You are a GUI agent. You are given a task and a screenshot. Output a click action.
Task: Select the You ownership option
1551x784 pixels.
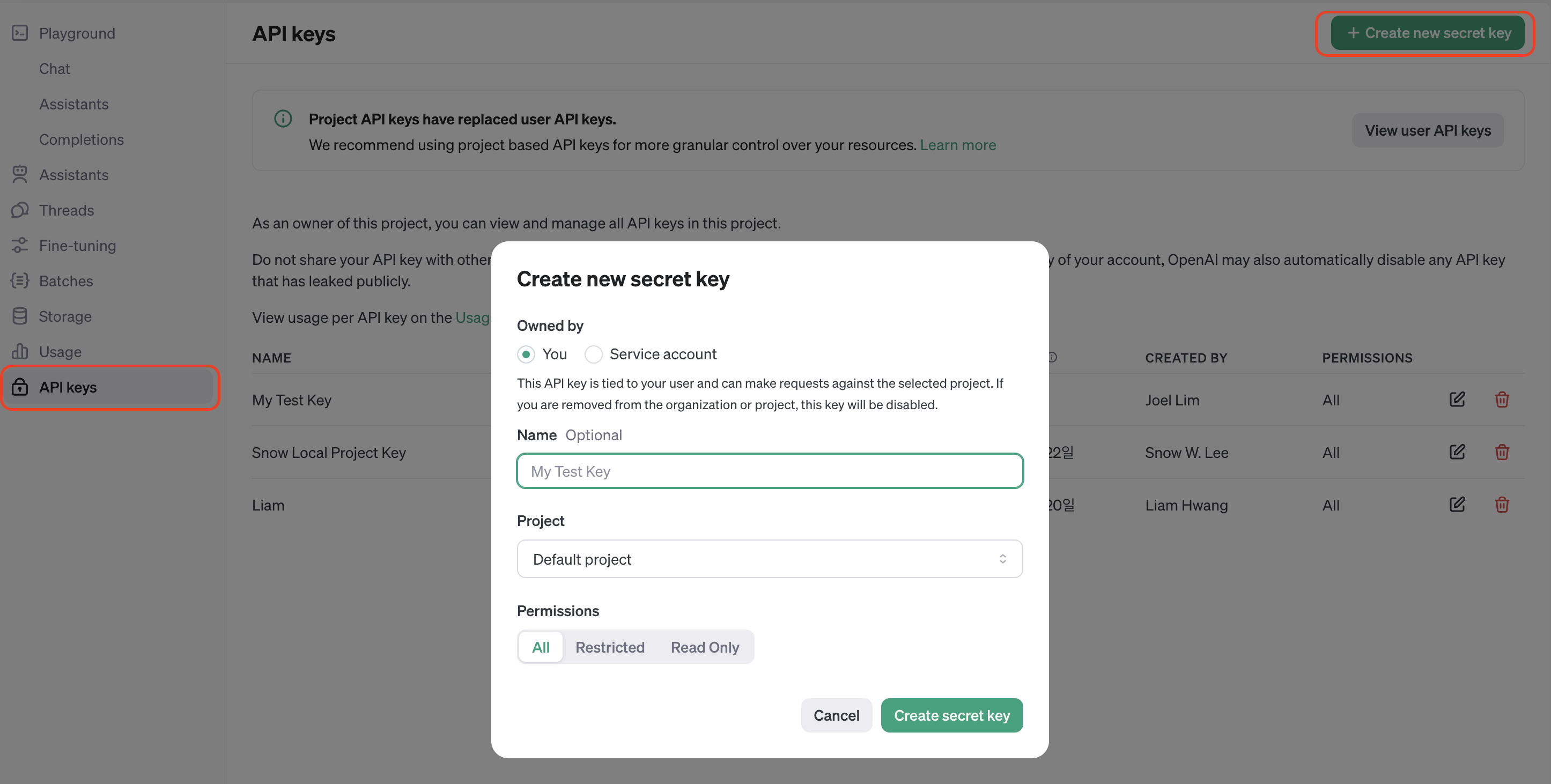point(526,354)
